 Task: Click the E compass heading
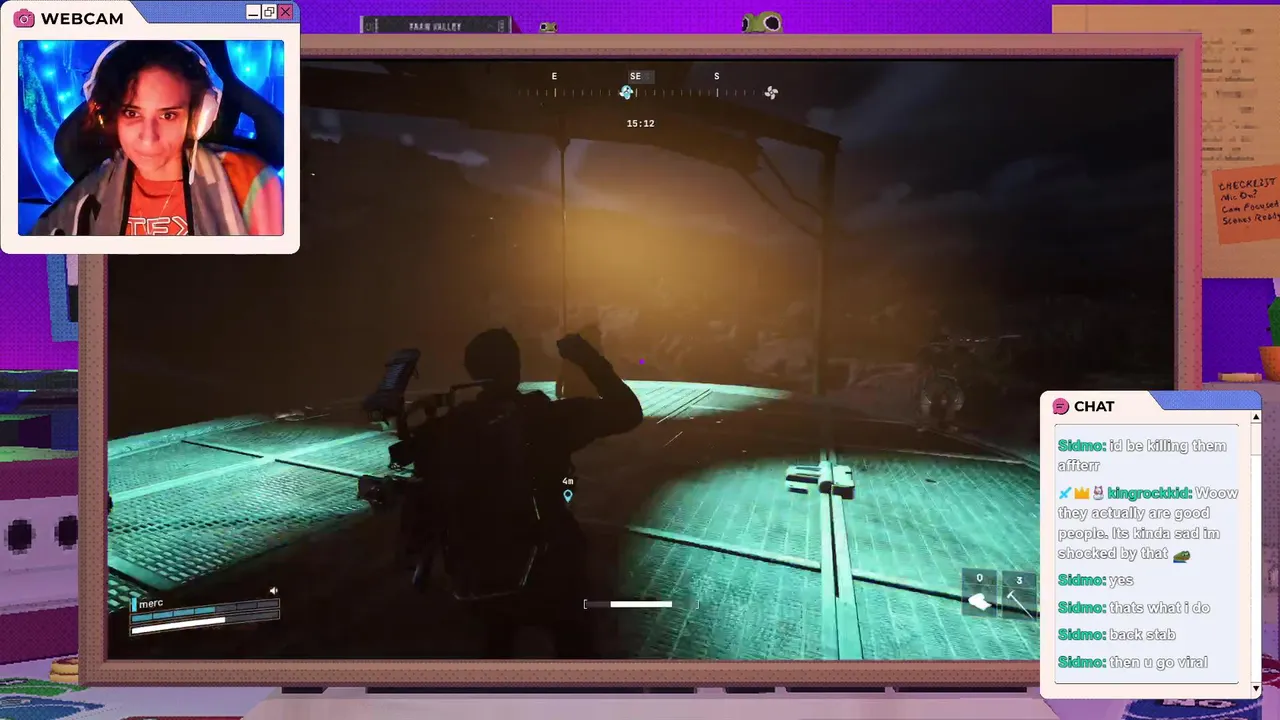point(554,76)
